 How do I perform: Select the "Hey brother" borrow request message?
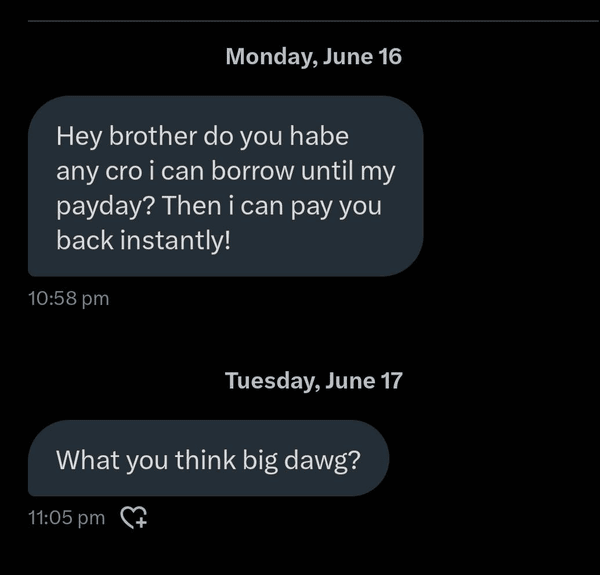coord(225,186)
